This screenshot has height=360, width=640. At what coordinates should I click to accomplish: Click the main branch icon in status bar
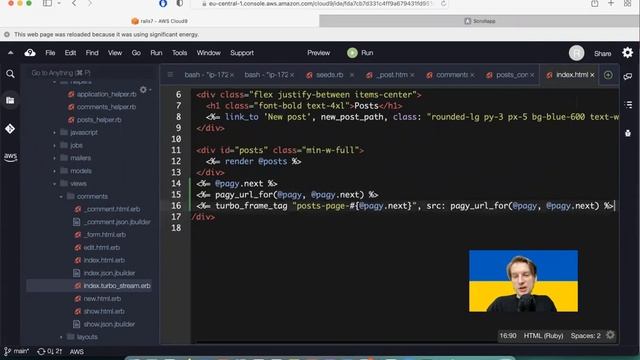[x=7, y=351]
